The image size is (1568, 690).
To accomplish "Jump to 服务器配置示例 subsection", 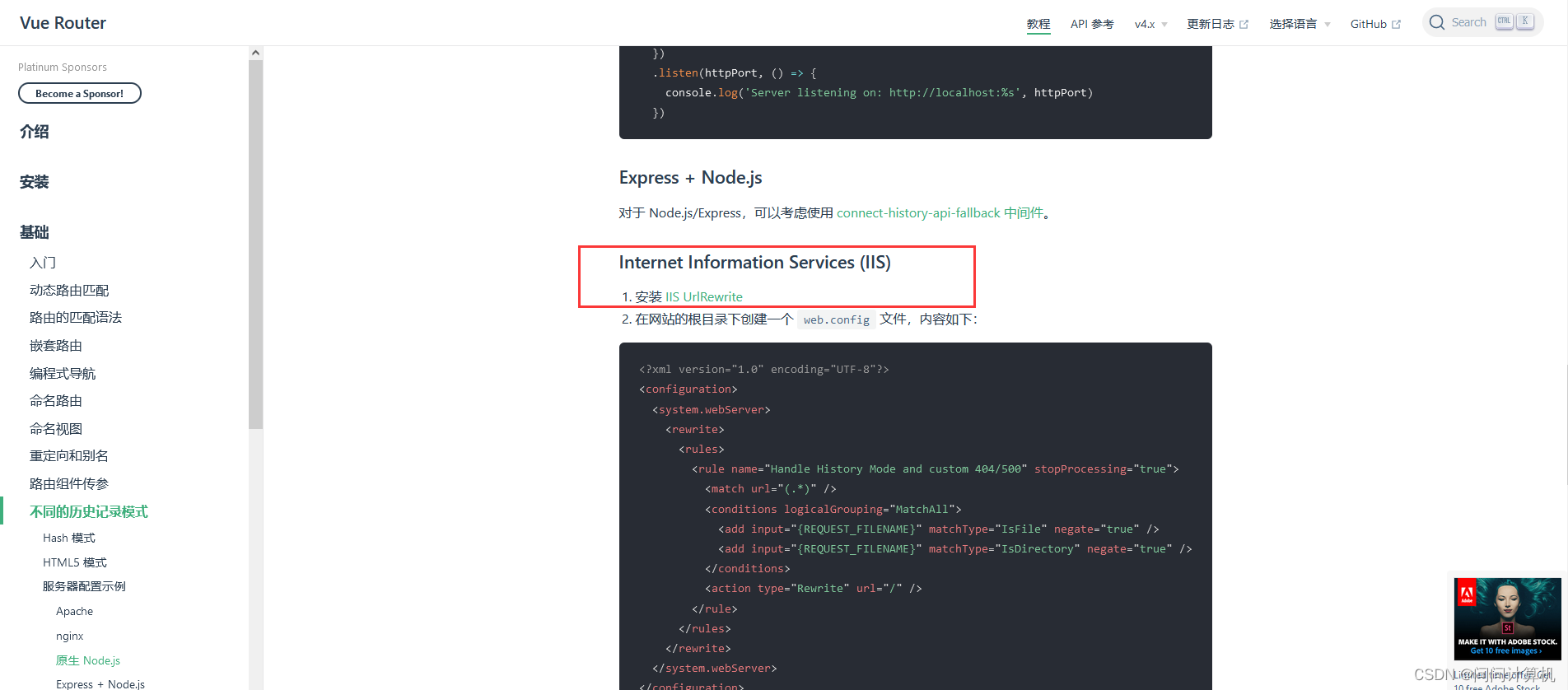I will point(84,586).
